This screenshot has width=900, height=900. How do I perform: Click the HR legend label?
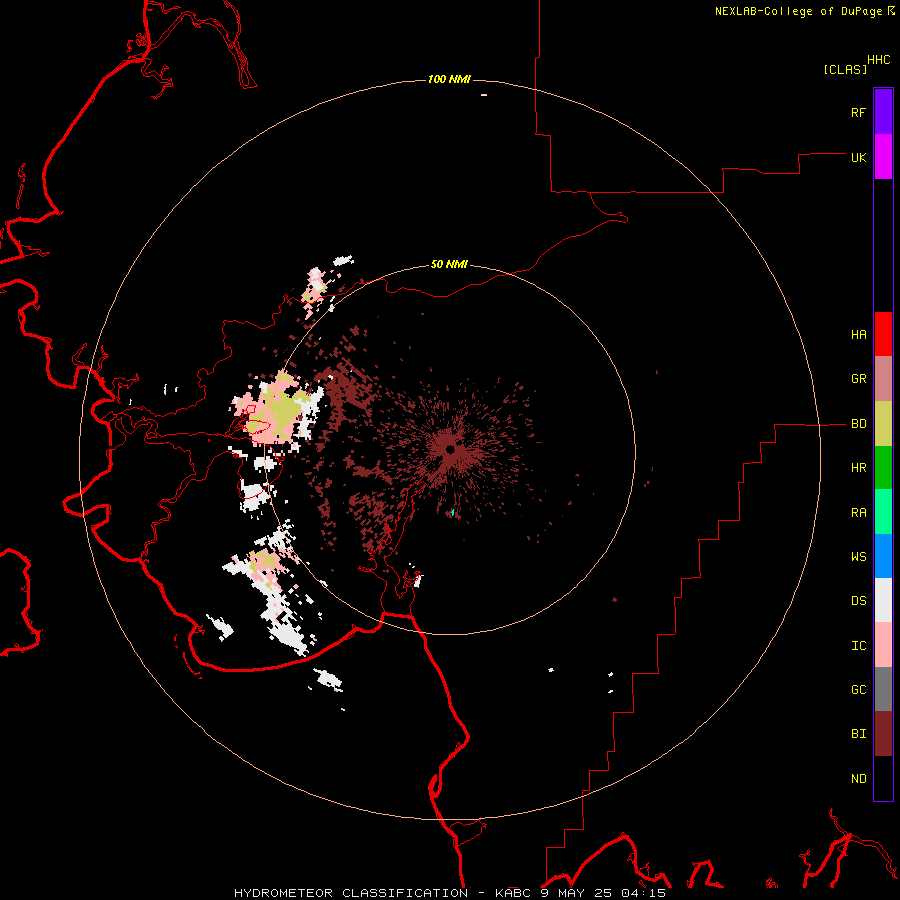[858, 468]
